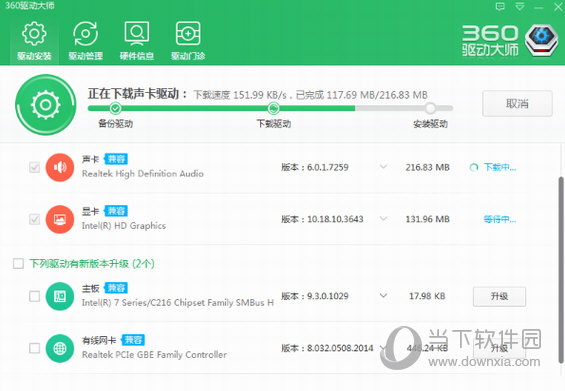Expand version dropdown for 6.0.1.7259
The height and width of the screenshot is (391, 565).
383,167
